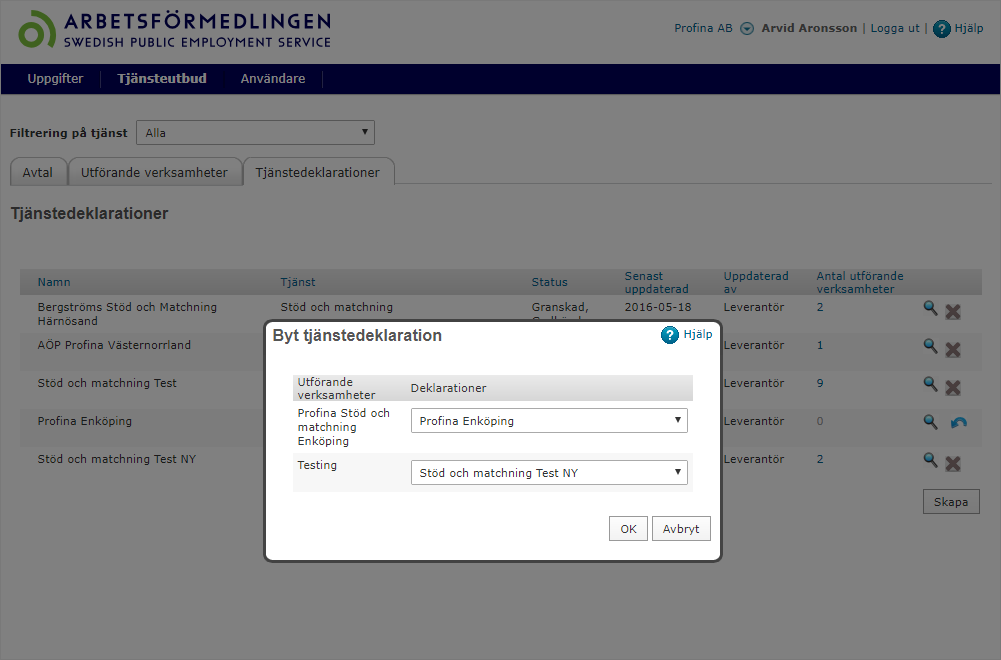Open the Profina AB account dropdown arrow

click(747, 29)
